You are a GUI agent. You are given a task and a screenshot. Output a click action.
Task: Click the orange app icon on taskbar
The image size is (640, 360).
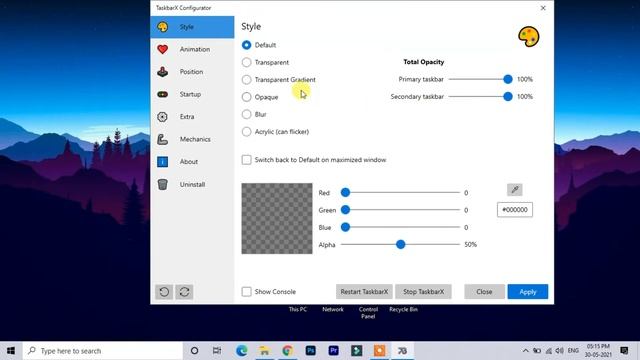pyautogui.click(x=379, y=351)
